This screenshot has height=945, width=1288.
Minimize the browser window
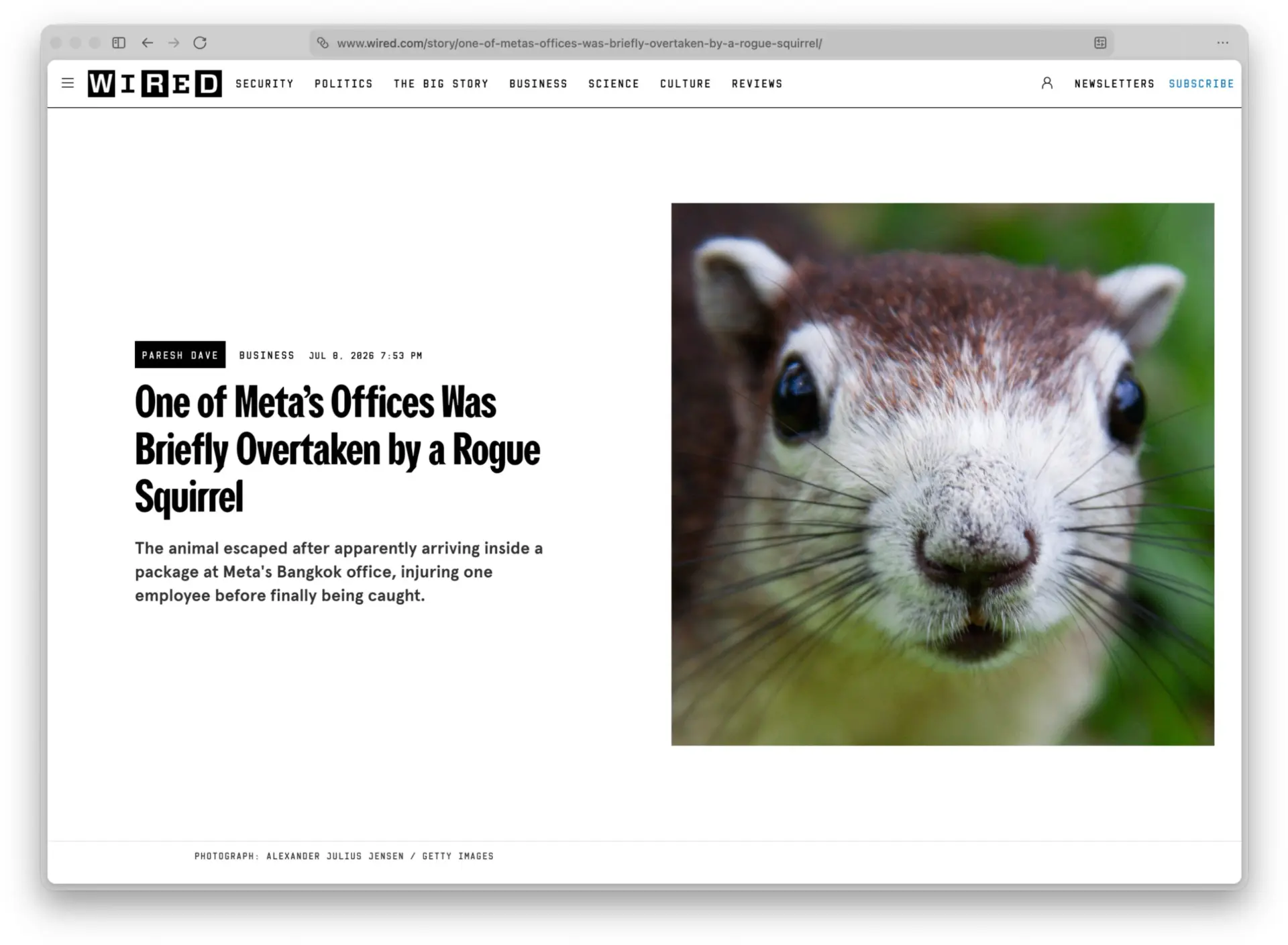click(x=76, y=43)
